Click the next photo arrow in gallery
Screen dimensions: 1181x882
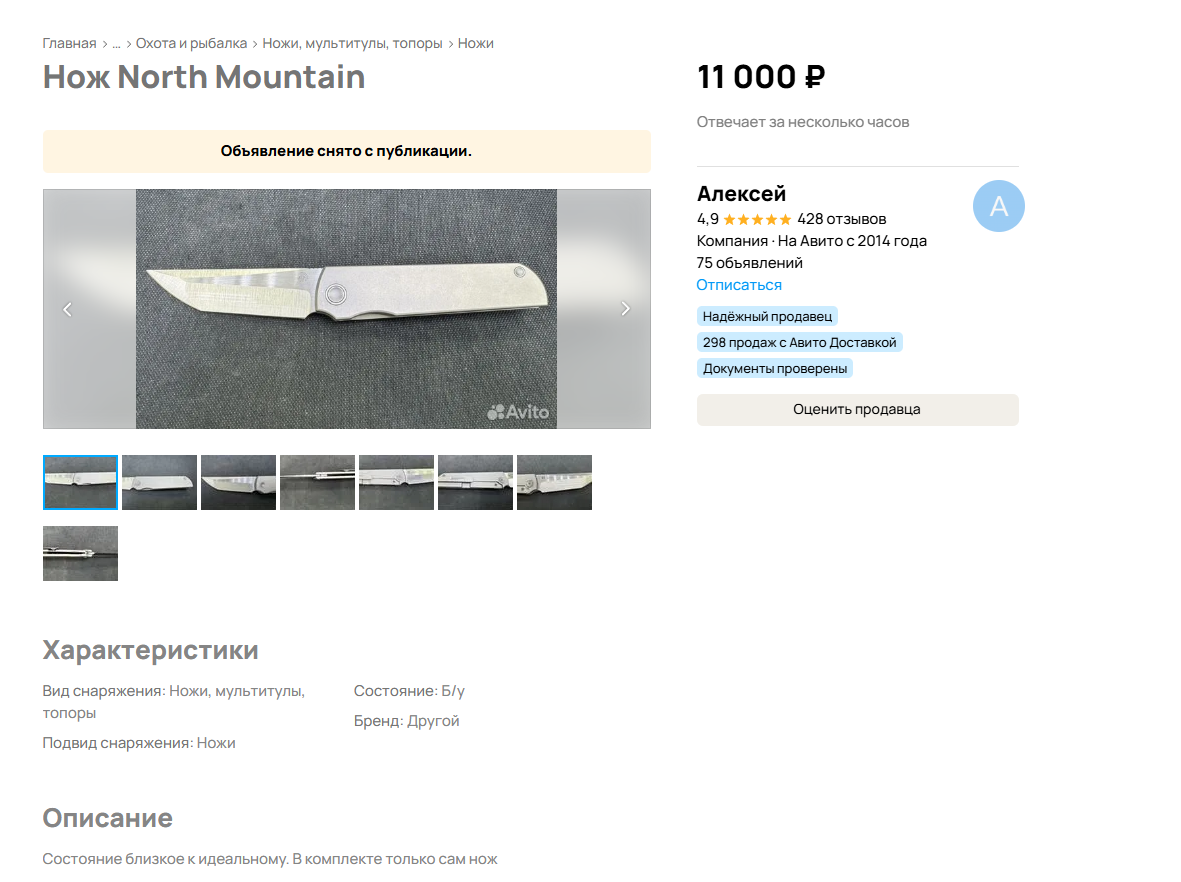point(626,309)
